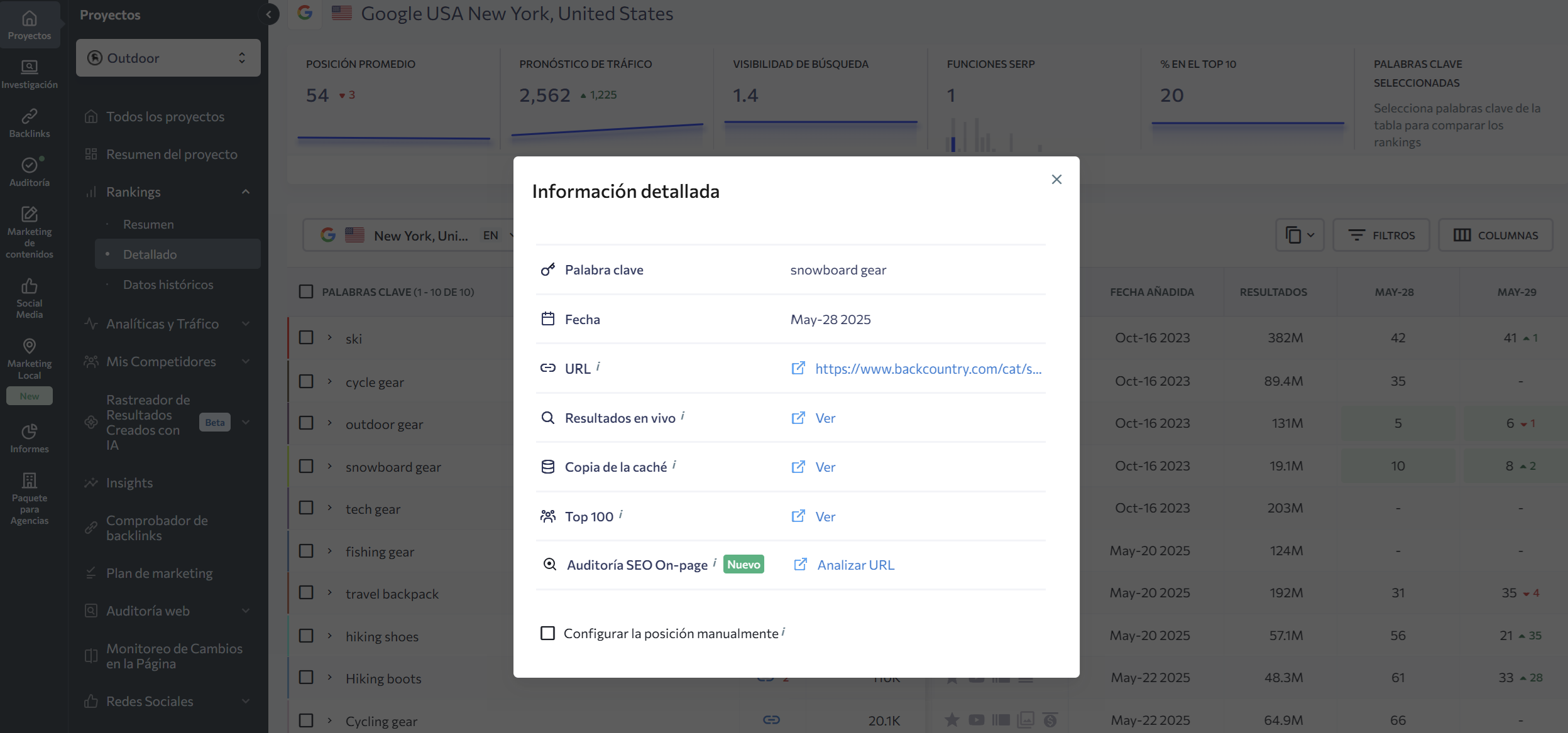1568x733 pixels.
Task: Select Datos históricos submenu item
Action: tap(168, 285)
